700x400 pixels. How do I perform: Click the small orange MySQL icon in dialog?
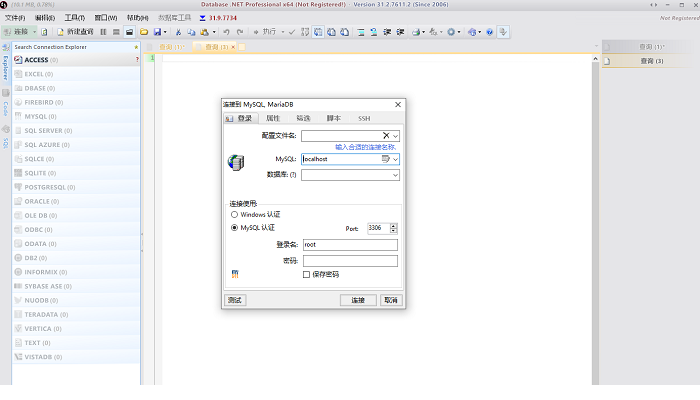coord(235,274)
